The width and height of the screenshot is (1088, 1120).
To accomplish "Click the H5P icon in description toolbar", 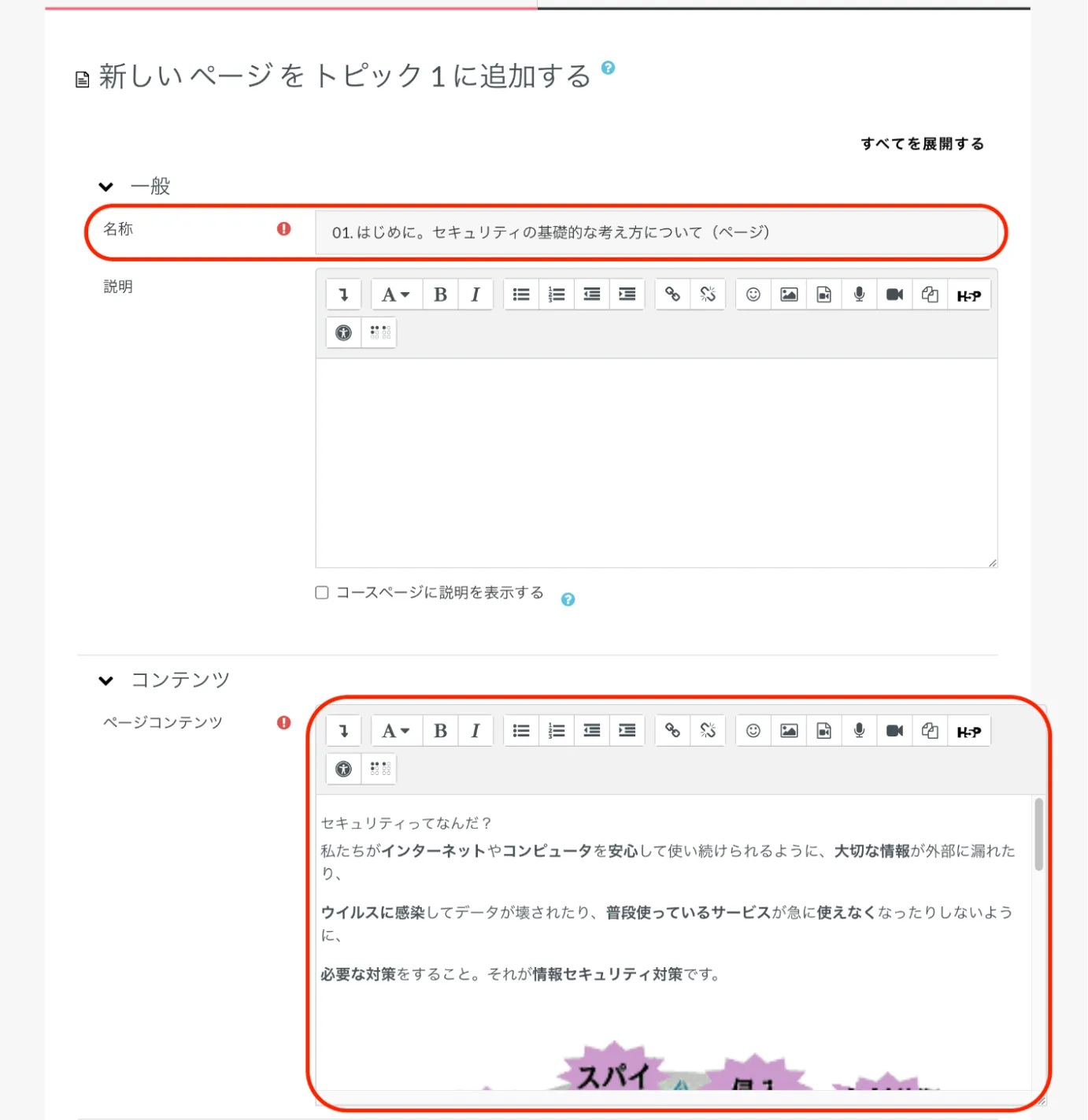I will (x=968, y=295).
